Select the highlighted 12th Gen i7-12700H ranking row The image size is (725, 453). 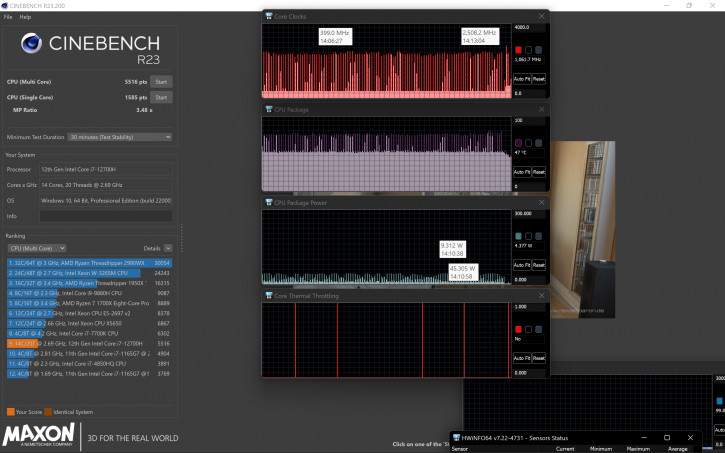click(x=89, y=343)
